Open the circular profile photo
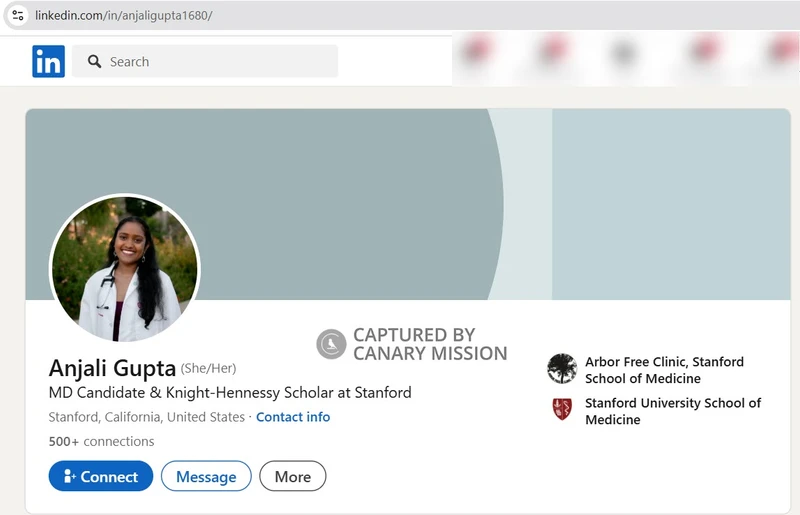This screenshot has width=800, height=515. click(125, 268)
